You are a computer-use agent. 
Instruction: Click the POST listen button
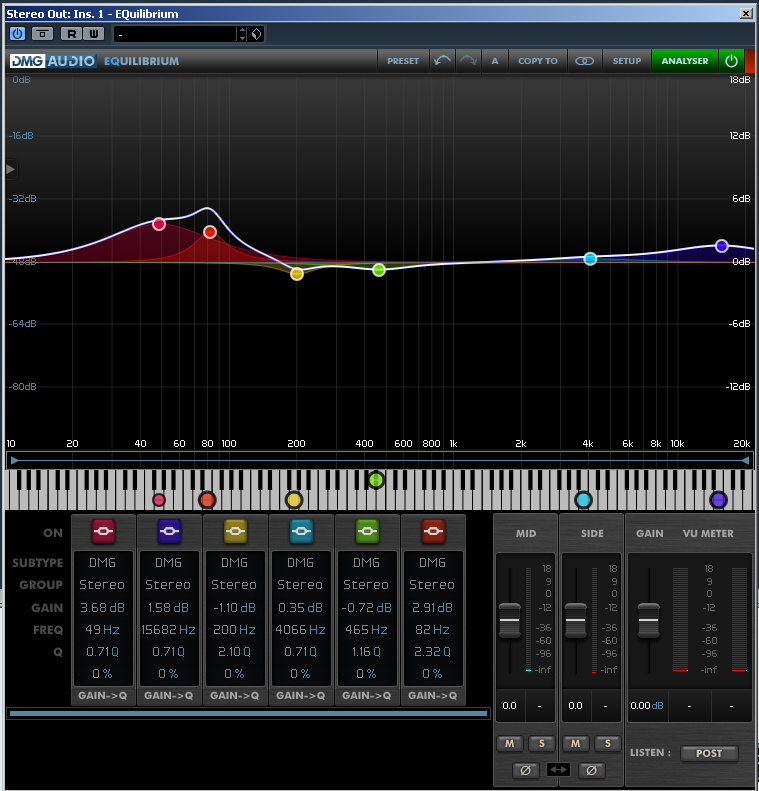tap(709, 753)
